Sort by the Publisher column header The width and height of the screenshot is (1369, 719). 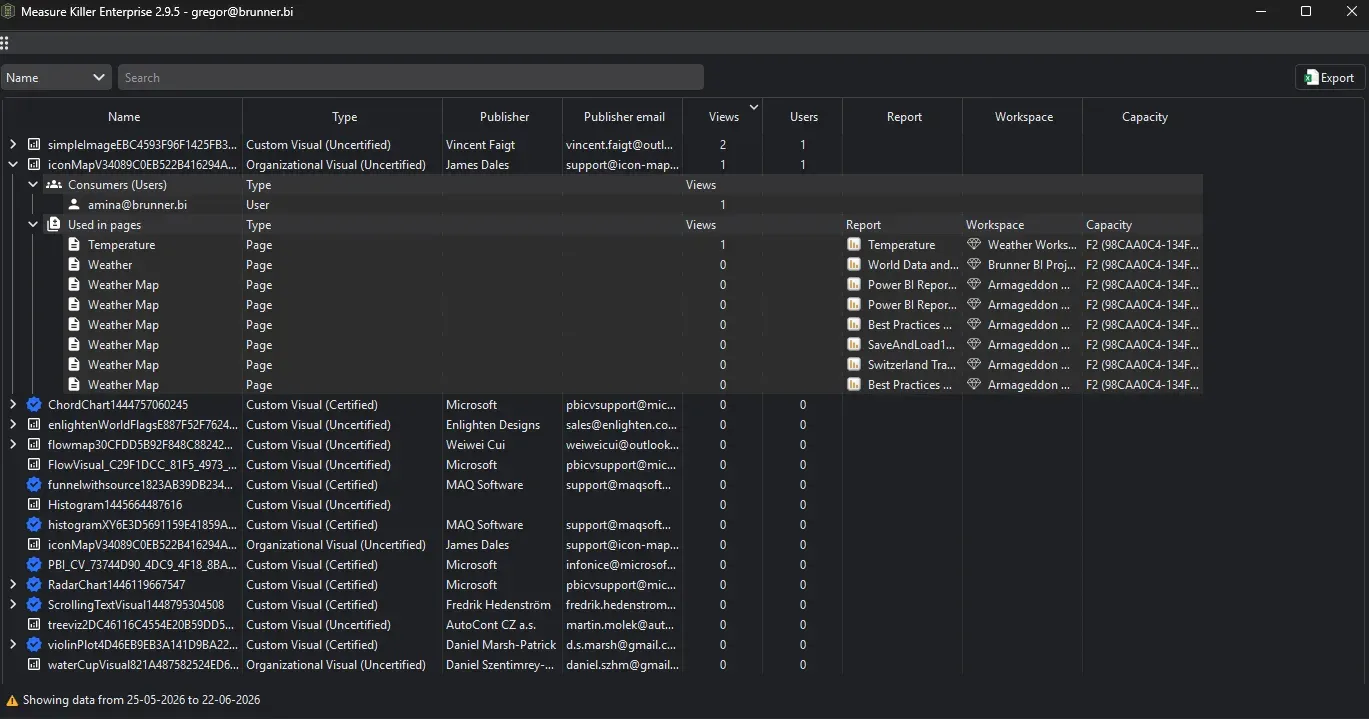pos(504,117)
